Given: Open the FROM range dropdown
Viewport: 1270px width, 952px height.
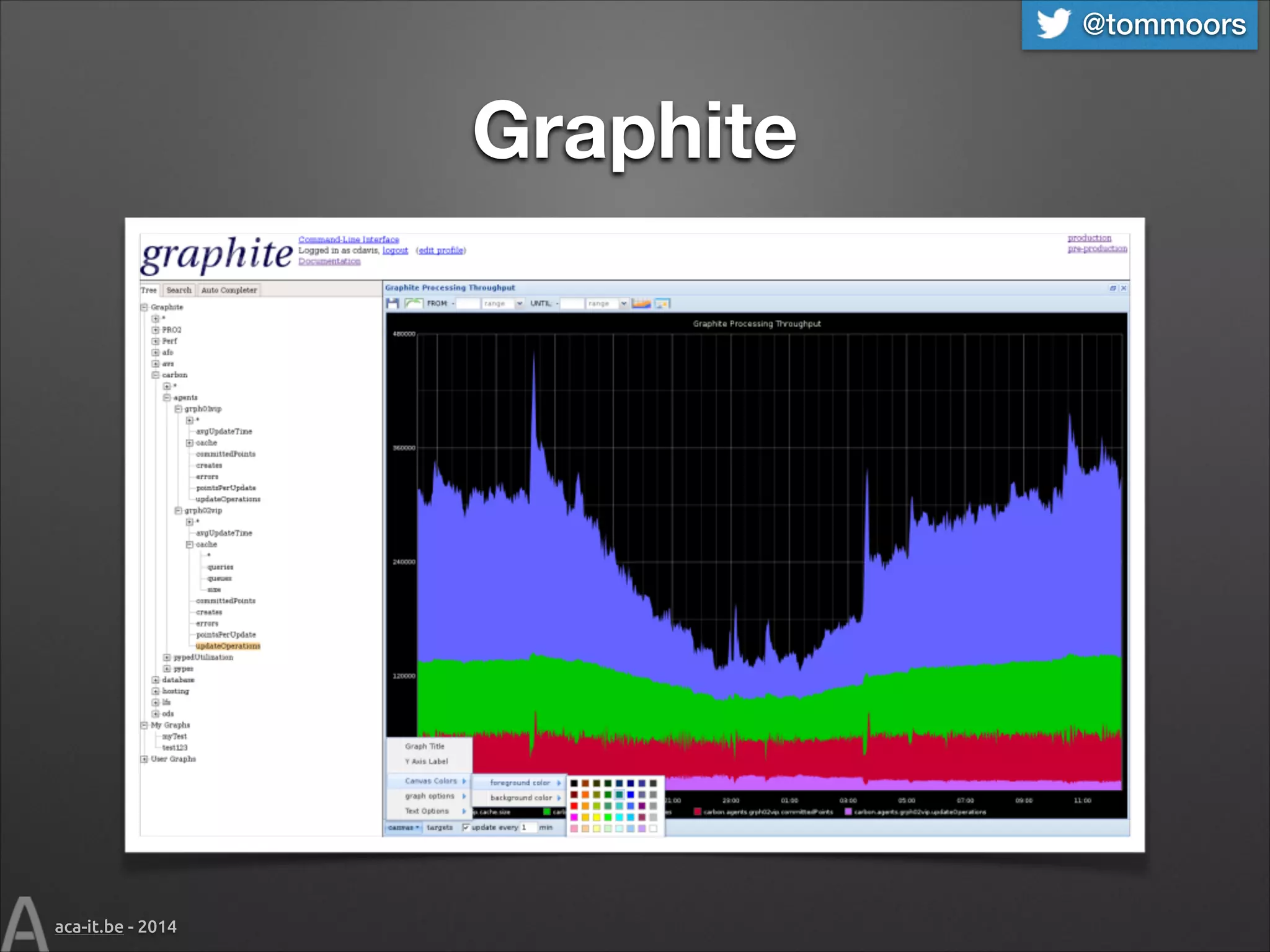Looking at the screenshot, I should [x=520, y=303].
